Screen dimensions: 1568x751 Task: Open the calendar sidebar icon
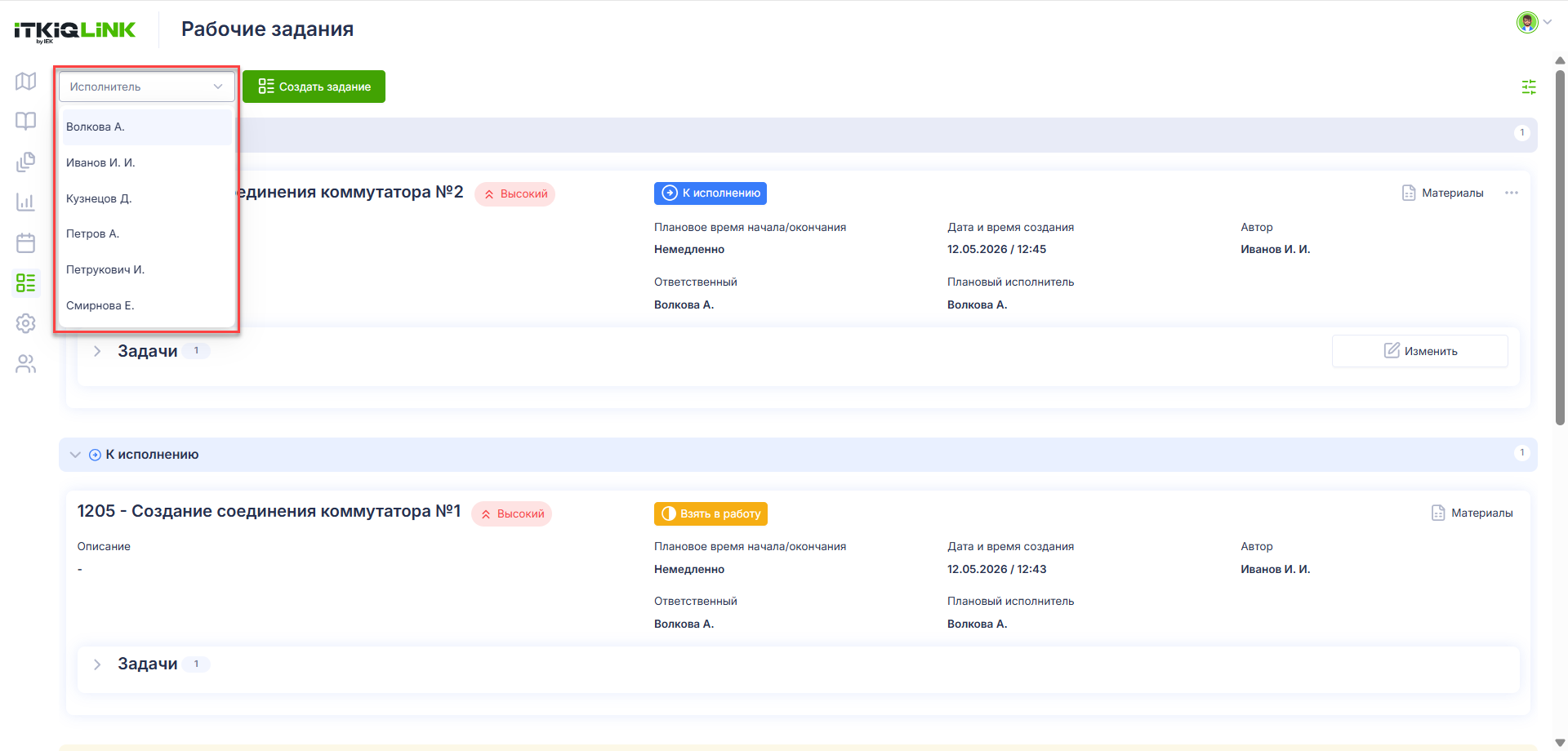(25, 242)
